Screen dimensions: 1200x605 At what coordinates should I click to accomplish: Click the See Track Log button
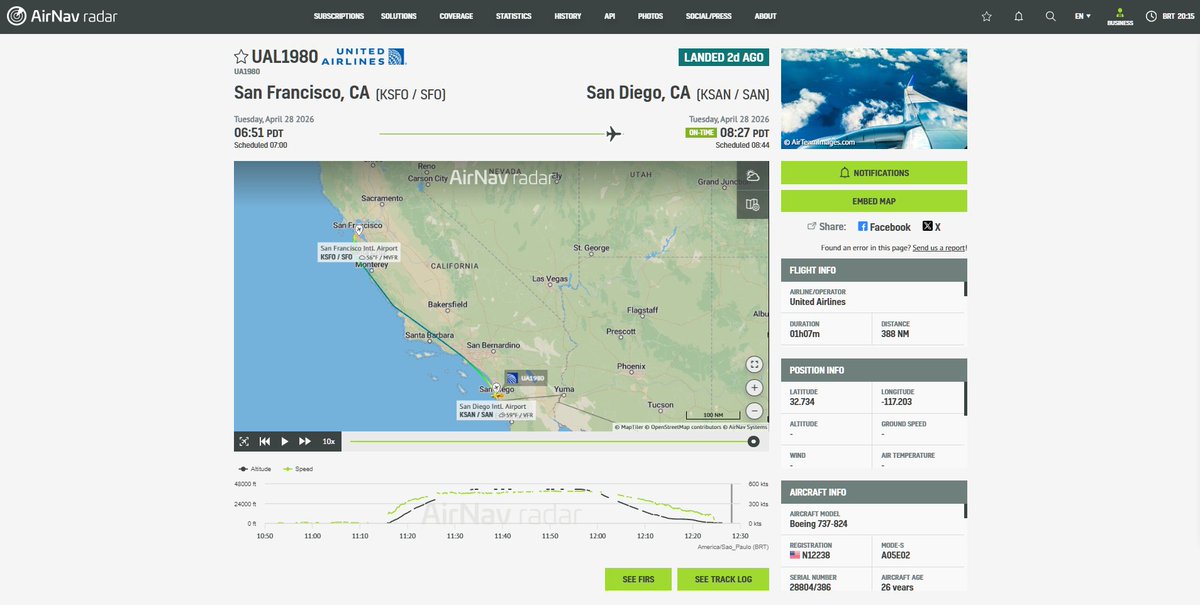(723, 580)
